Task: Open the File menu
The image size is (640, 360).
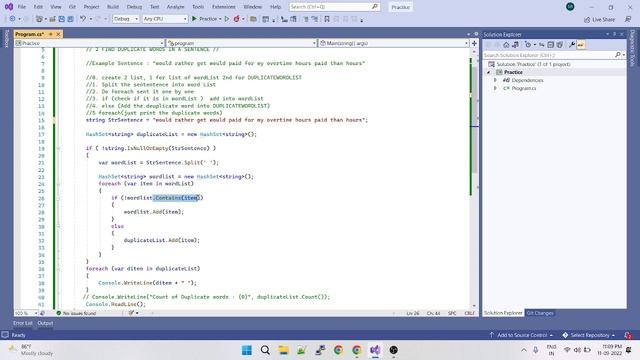Action: [x=22, y=7]
